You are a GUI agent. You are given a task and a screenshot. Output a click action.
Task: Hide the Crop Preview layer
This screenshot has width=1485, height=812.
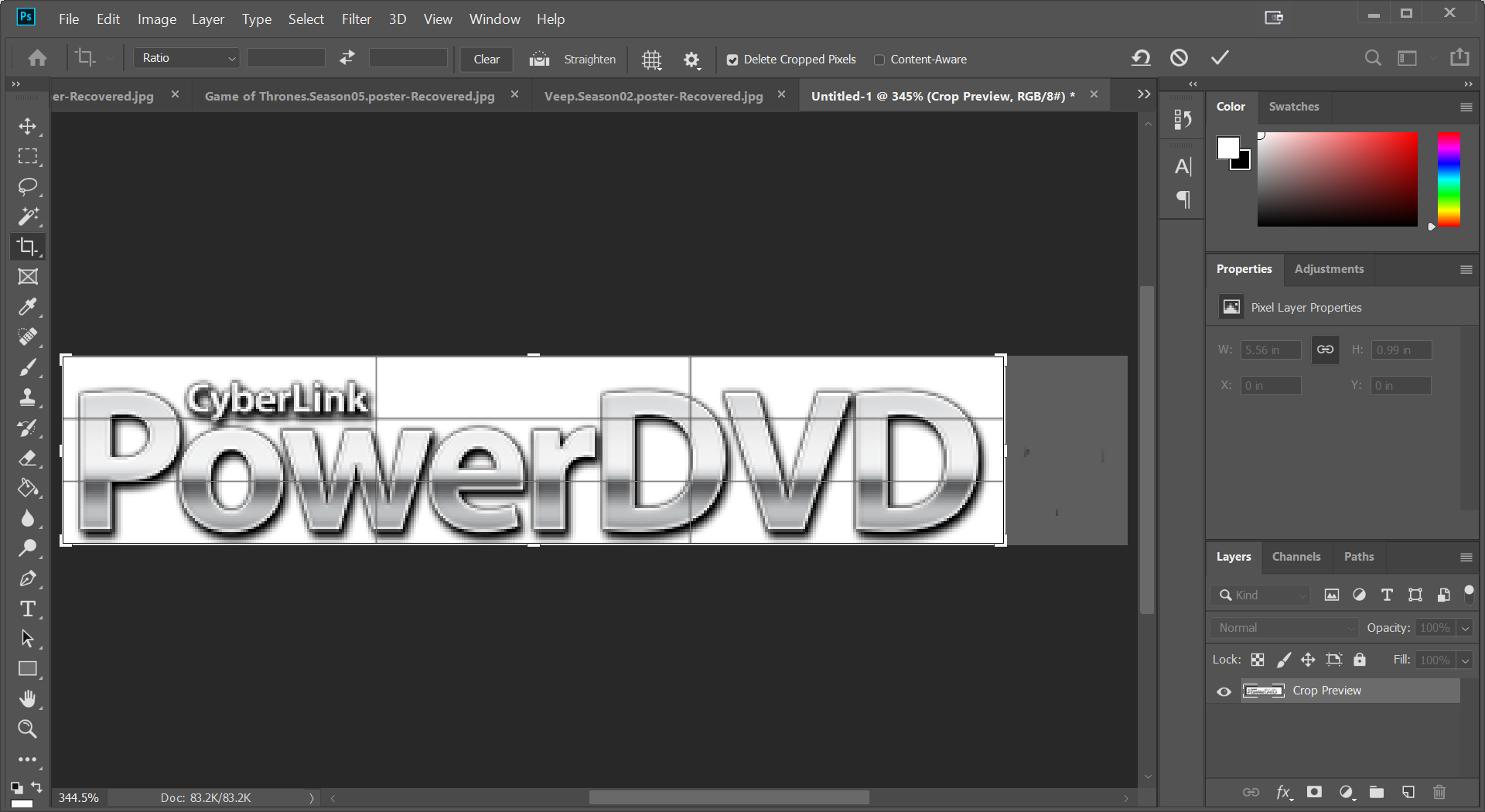pos(1224,691)
